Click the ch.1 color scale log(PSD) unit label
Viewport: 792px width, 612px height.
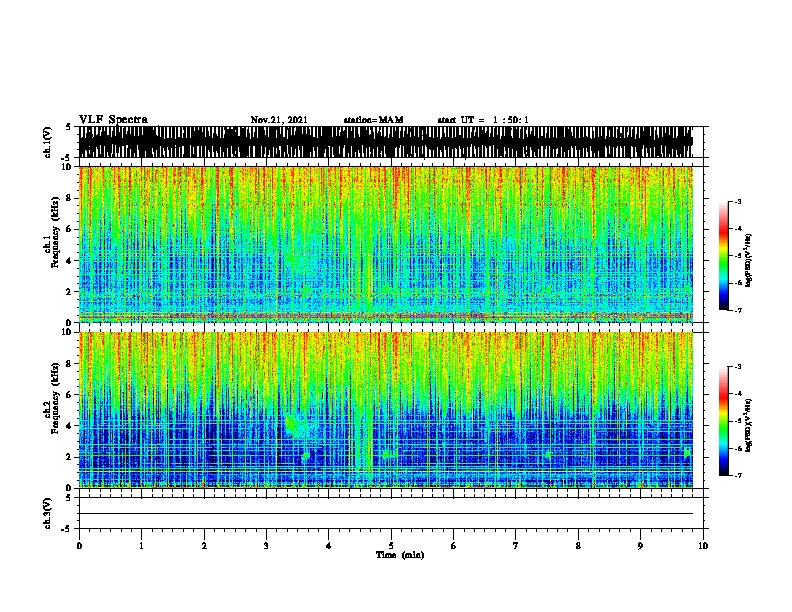[749, 260]
